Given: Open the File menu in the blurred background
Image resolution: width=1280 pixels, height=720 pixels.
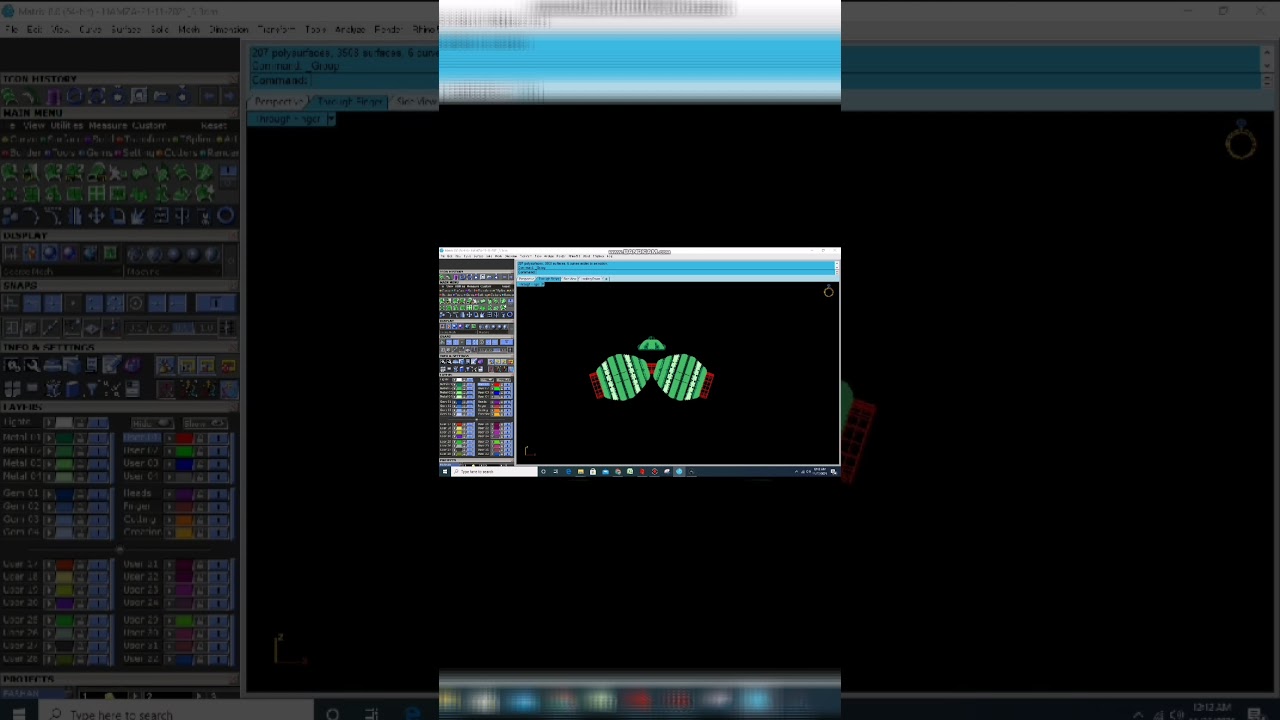Looking at the screenshot, I should (x=11, y=30).
